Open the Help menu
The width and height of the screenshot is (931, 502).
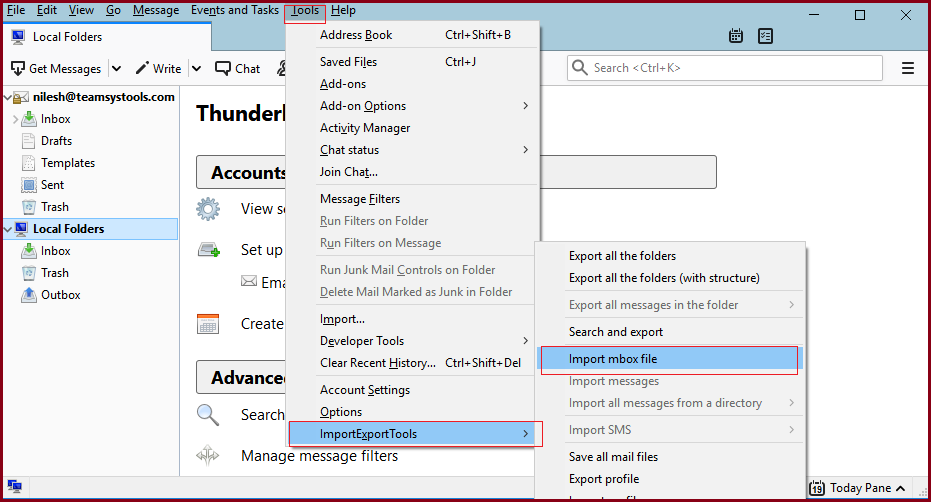pyautogui.click(x=343, y=10)
